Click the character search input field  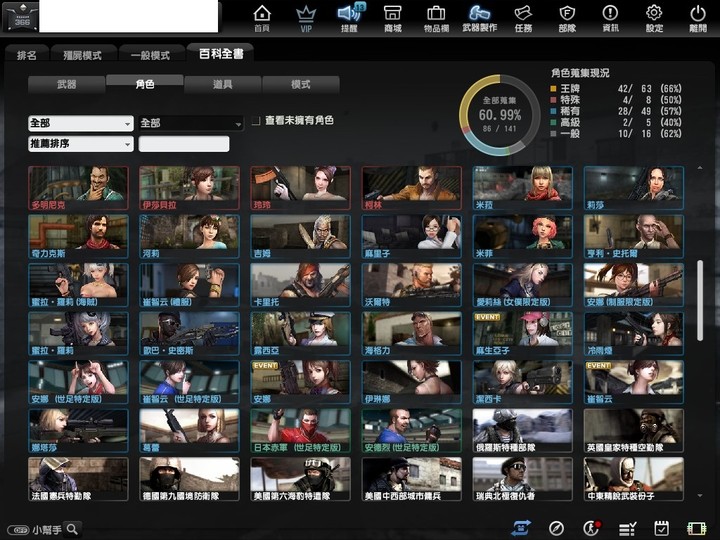pos(184,144)
